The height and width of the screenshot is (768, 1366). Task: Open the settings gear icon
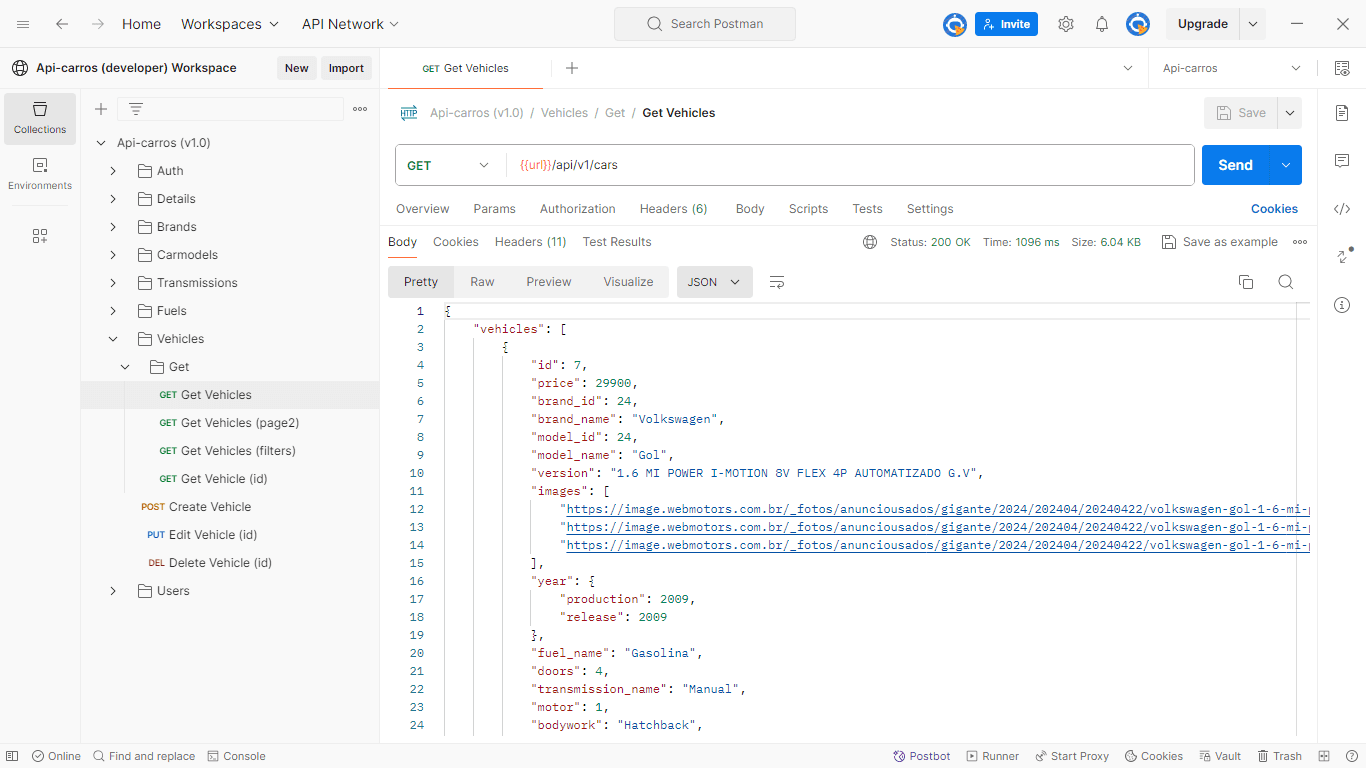[1066, 24]
